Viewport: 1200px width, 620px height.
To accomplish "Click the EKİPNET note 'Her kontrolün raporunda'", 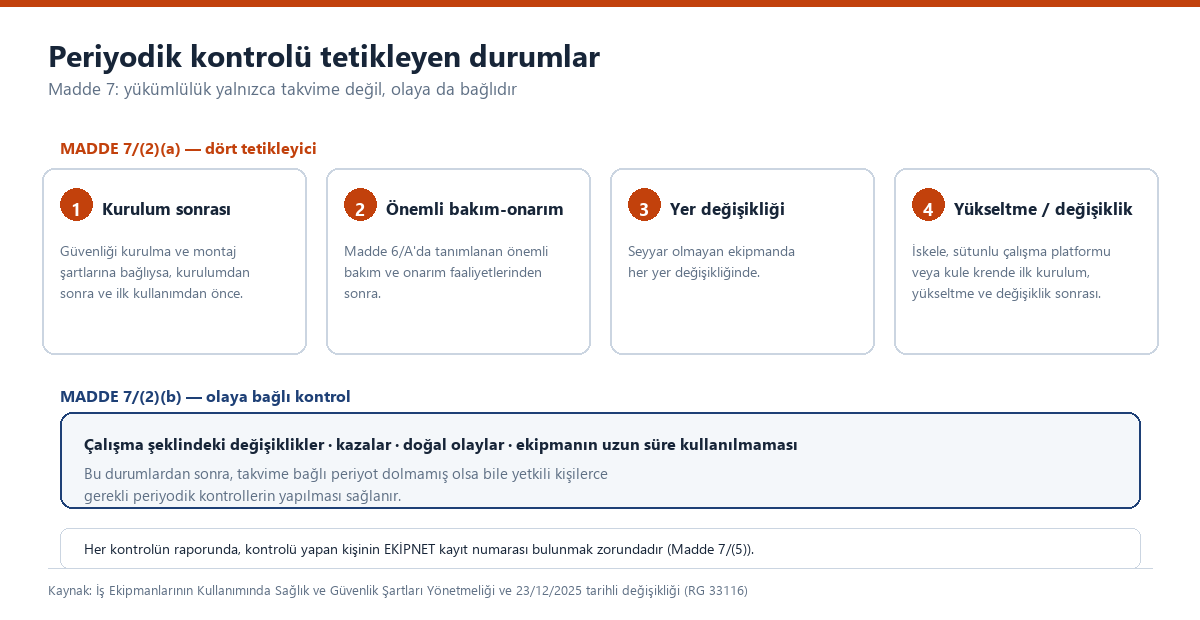I will [419, 549].
